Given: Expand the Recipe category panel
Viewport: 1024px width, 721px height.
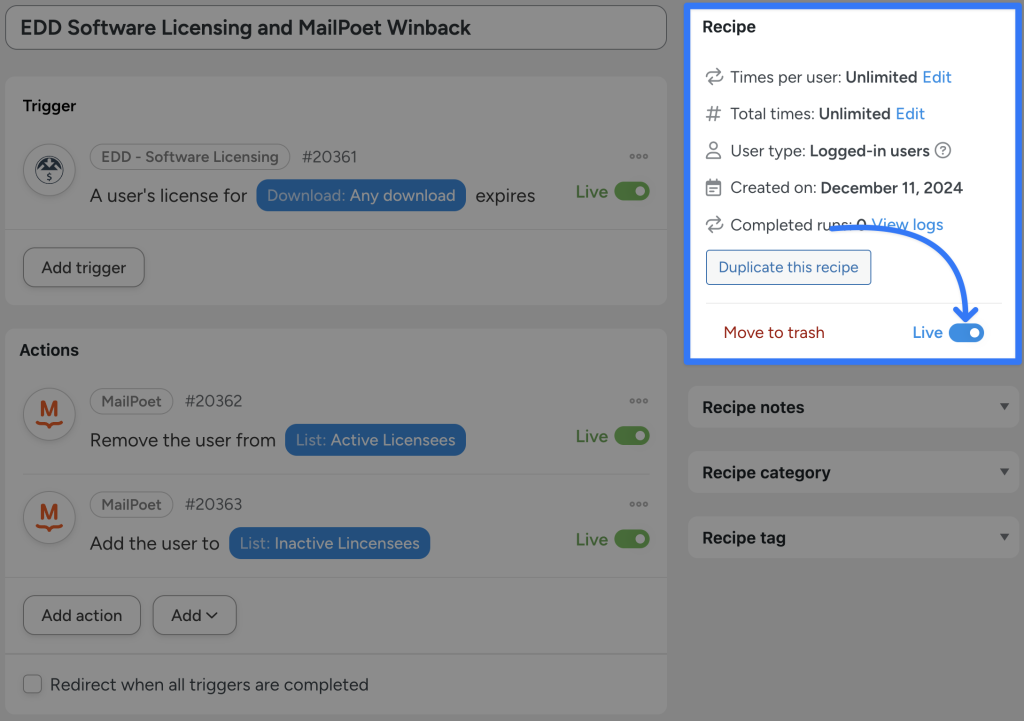Looking at the screenshot, I should pos(853,471).
